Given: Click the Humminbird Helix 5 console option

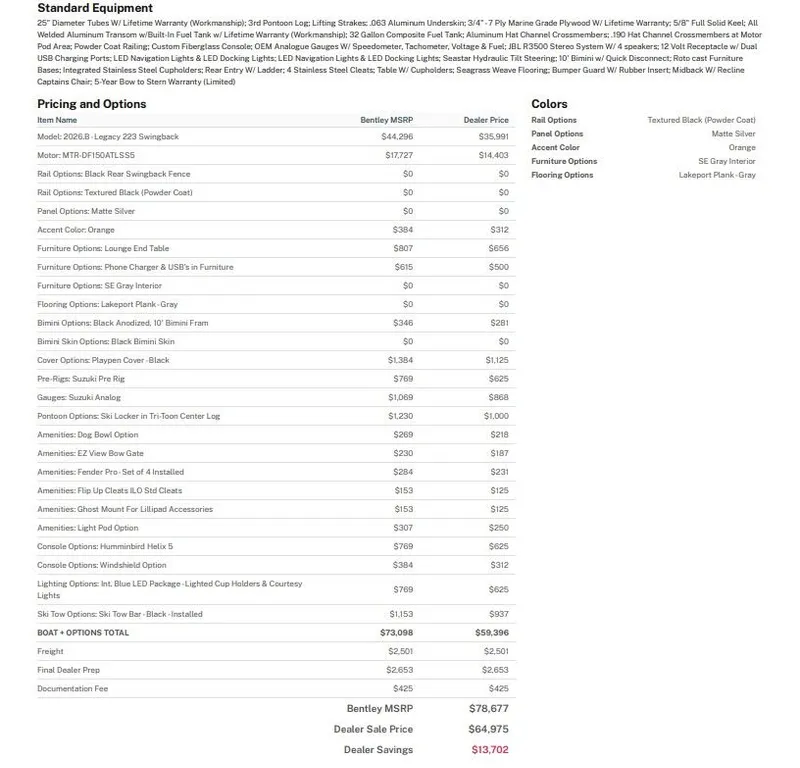Looking at the screenshot, I should 105,547.
